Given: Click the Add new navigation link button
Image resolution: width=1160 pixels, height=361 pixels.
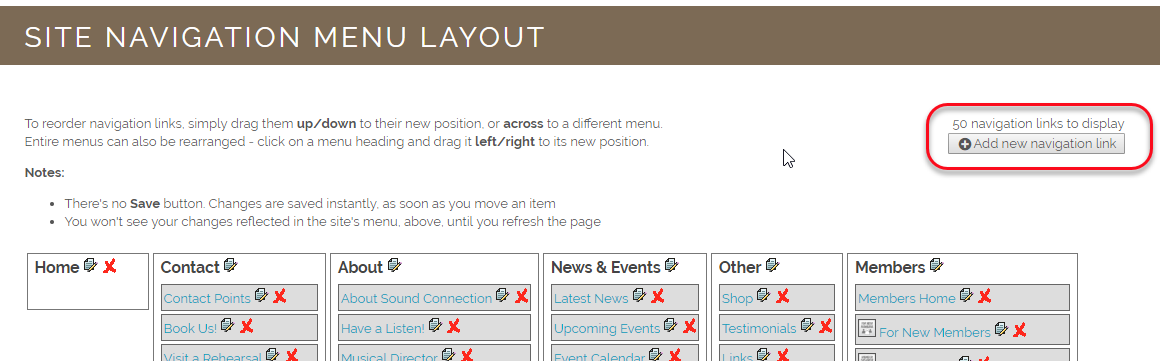Looking at the screenshot, I should [x=1036, y=144].
